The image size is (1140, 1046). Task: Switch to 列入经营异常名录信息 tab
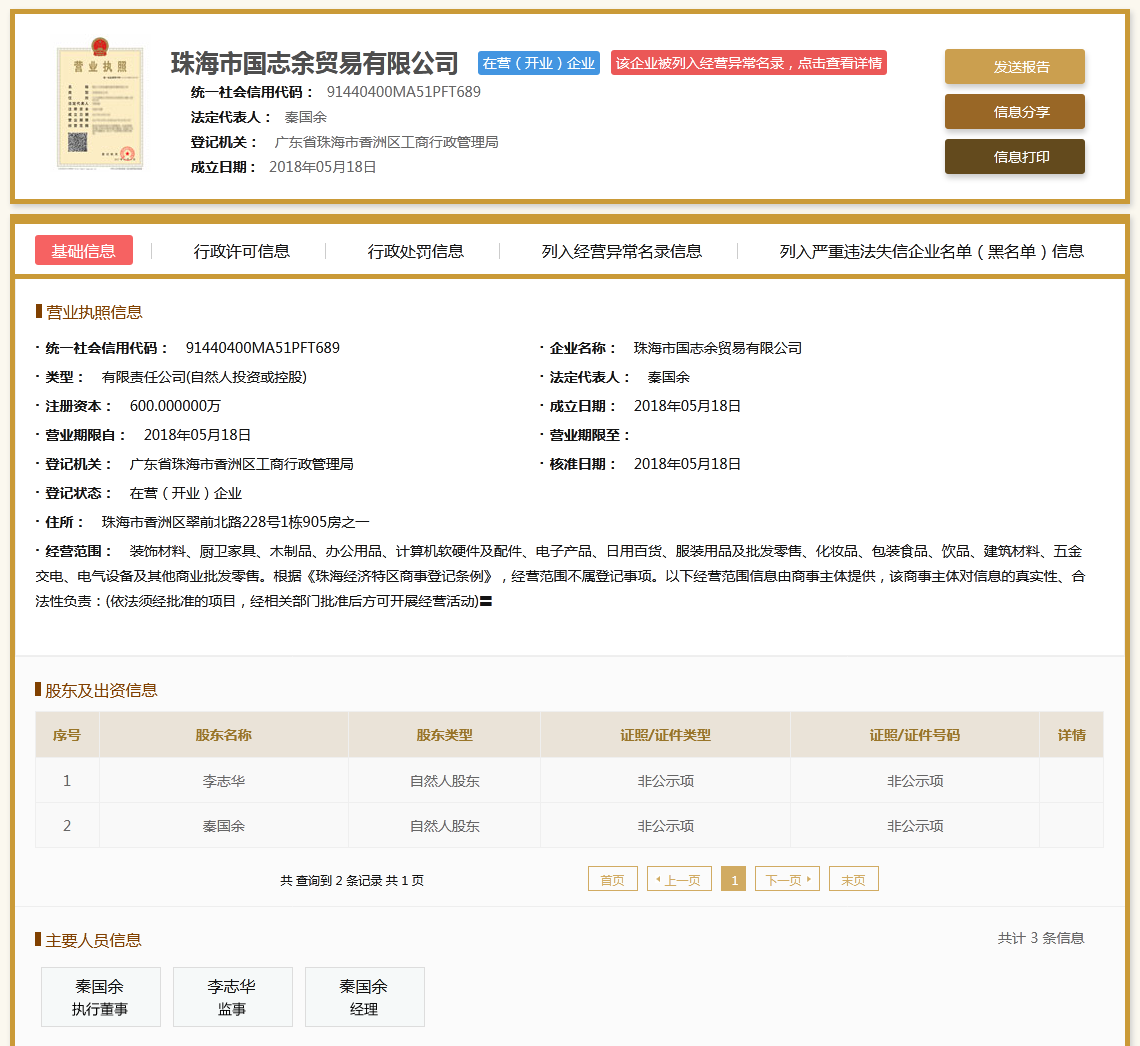pyautogui.click(x=622, y=251)
